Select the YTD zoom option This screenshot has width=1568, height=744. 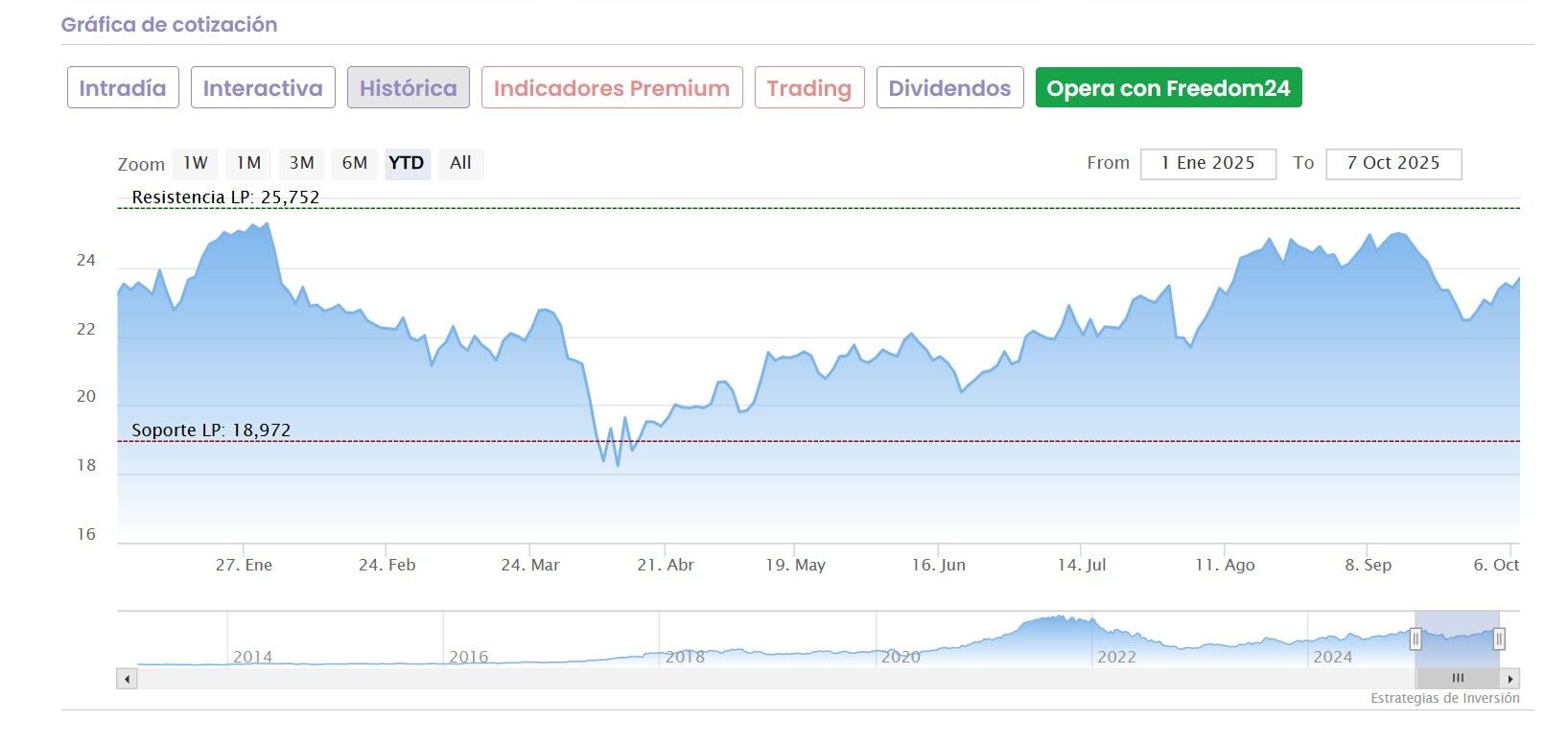click(x=407, y=164)
